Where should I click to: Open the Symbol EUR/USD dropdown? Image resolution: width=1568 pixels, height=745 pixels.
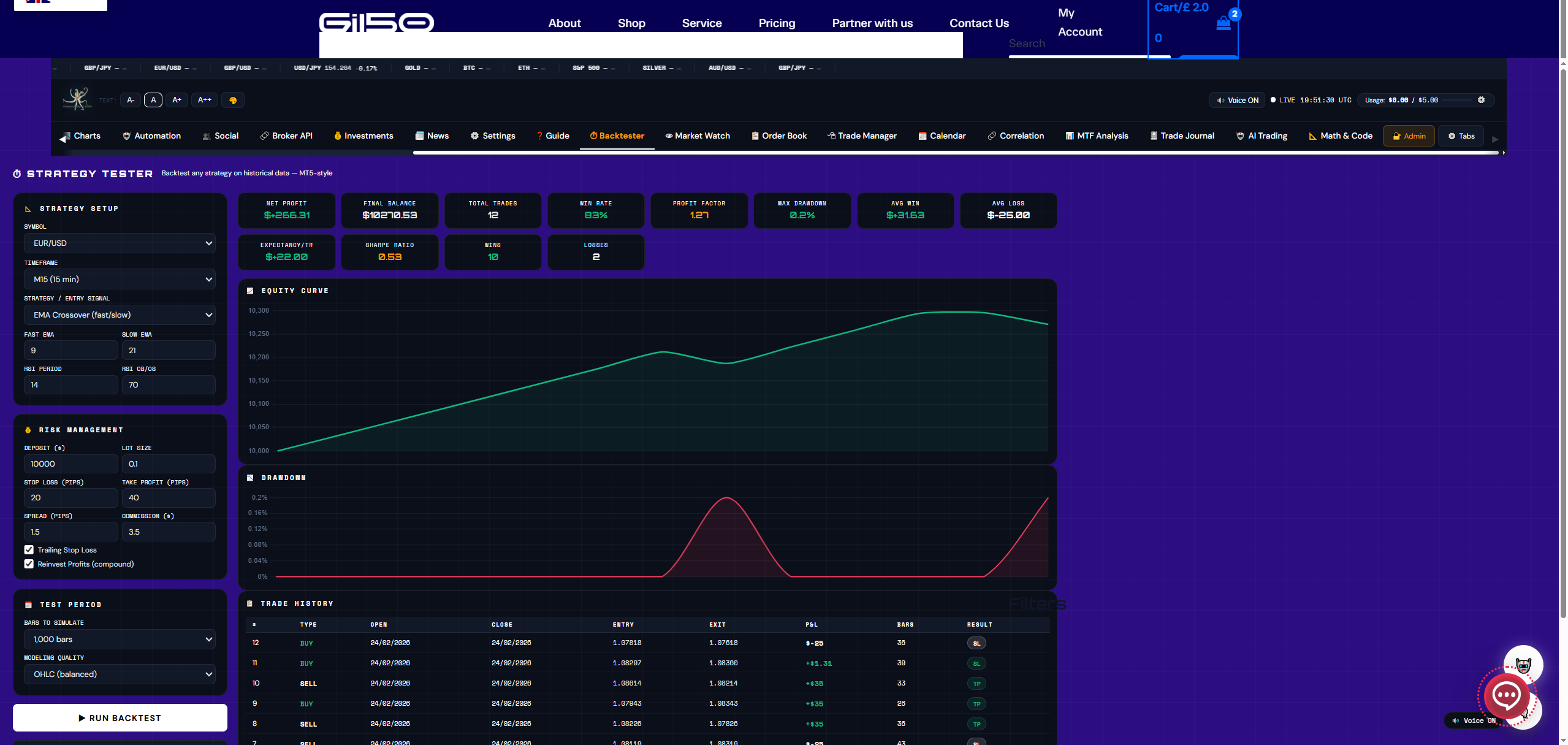(x=120, y=243)
